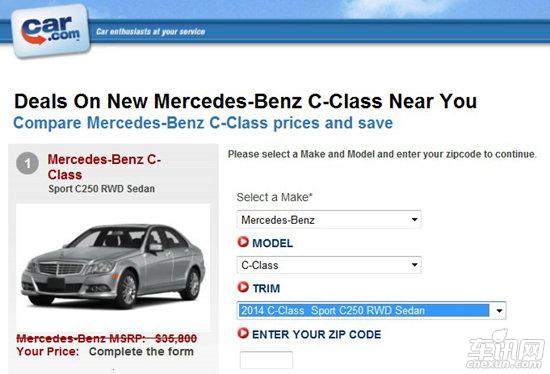Click the Trim dropdown arrow

click(x=499, y=310)
